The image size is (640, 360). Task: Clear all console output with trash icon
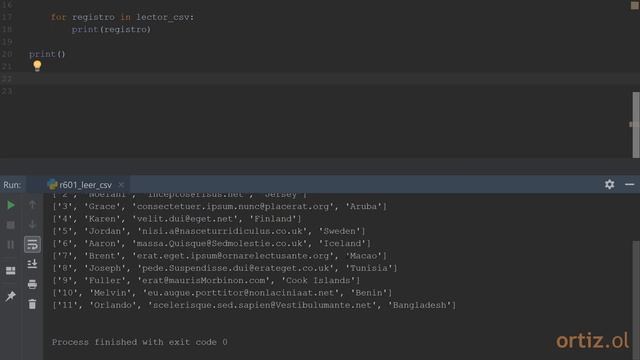pyautogui.click(x=32, y=304)
